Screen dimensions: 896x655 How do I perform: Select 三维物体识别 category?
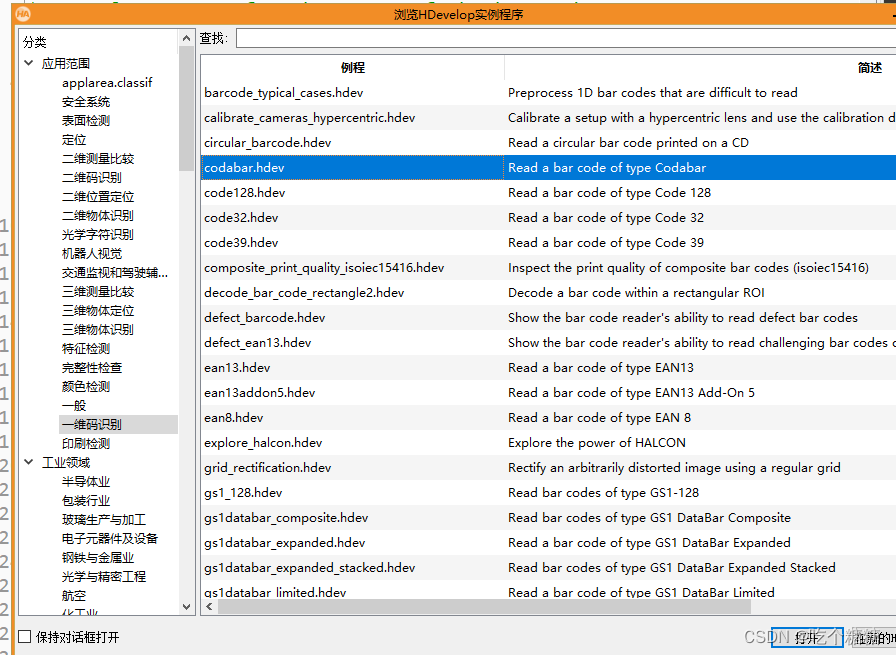[x=98, y=329]
